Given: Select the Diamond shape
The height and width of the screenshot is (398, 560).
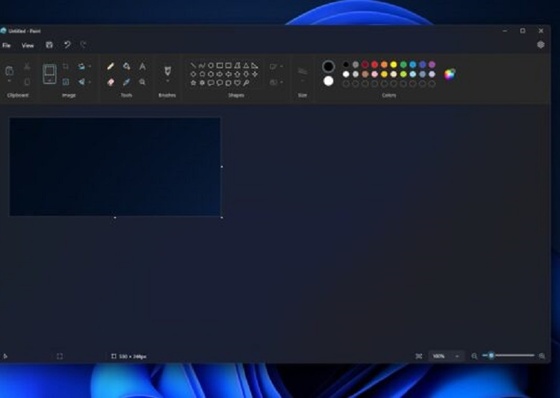Looking at the screenshot, I should point(193,74).
